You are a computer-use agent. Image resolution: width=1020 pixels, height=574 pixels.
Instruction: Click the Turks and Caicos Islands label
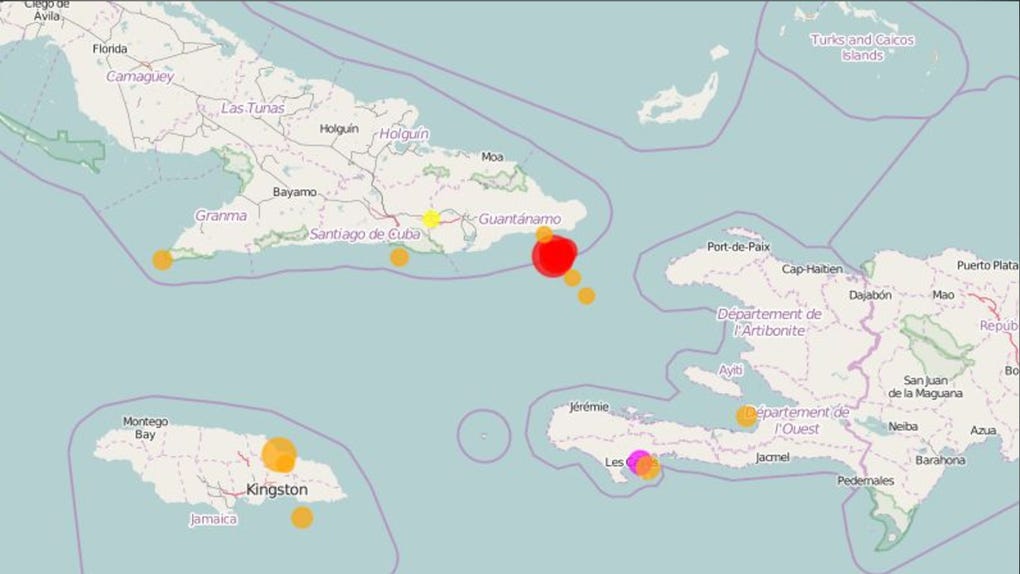tap(862, 48)
